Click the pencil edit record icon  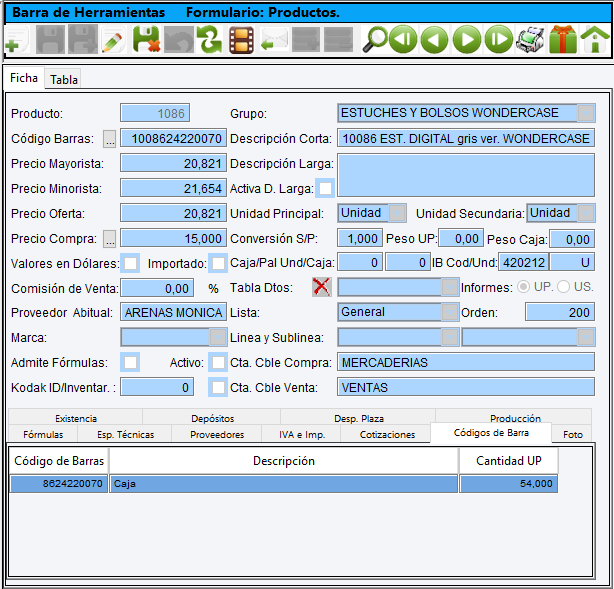(x=113, y=41)
